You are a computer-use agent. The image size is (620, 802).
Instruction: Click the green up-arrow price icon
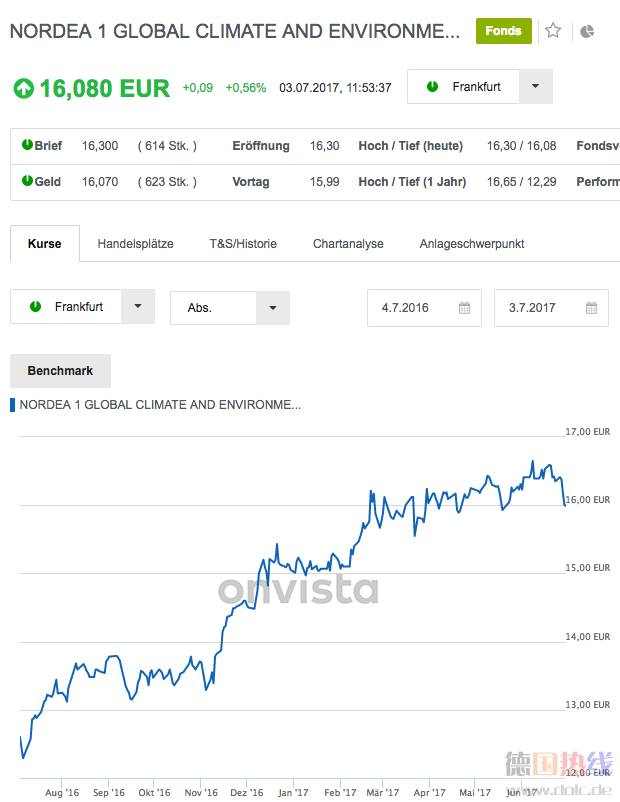(x=24, y=88)
